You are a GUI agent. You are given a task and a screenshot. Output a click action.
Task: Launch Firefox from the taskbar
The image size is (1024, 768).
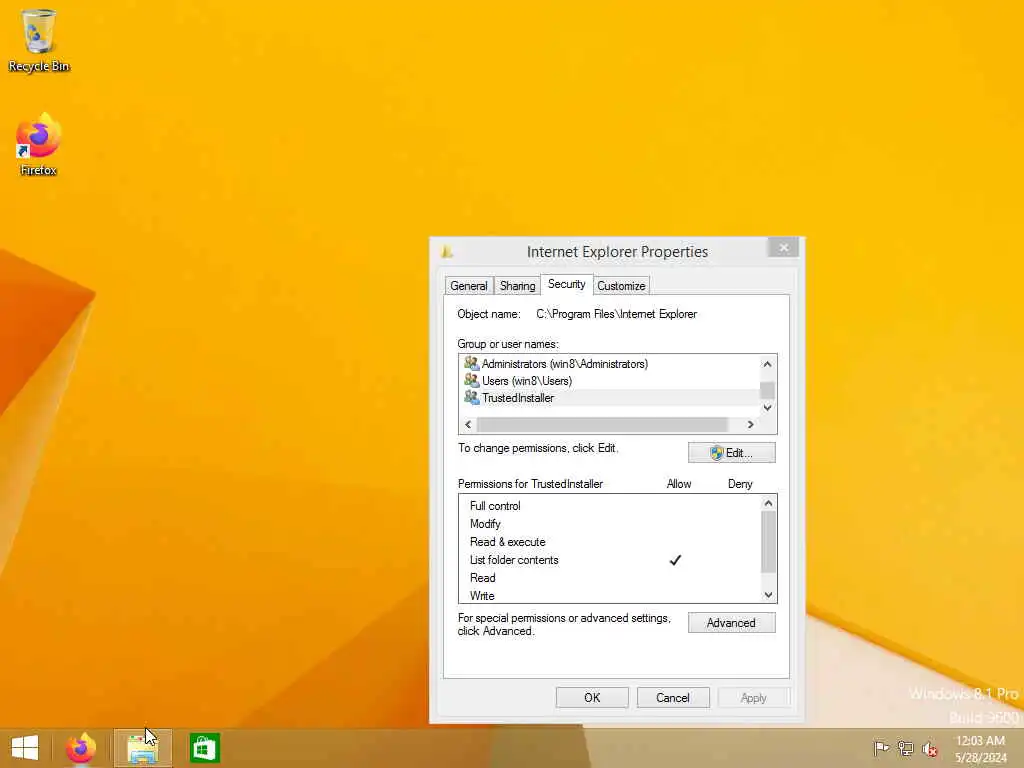[81, 748]
